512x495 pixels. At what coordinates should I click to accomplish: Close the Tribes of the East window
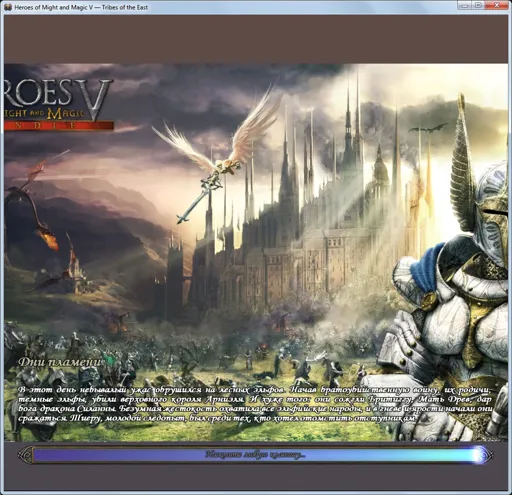(497, 6)
